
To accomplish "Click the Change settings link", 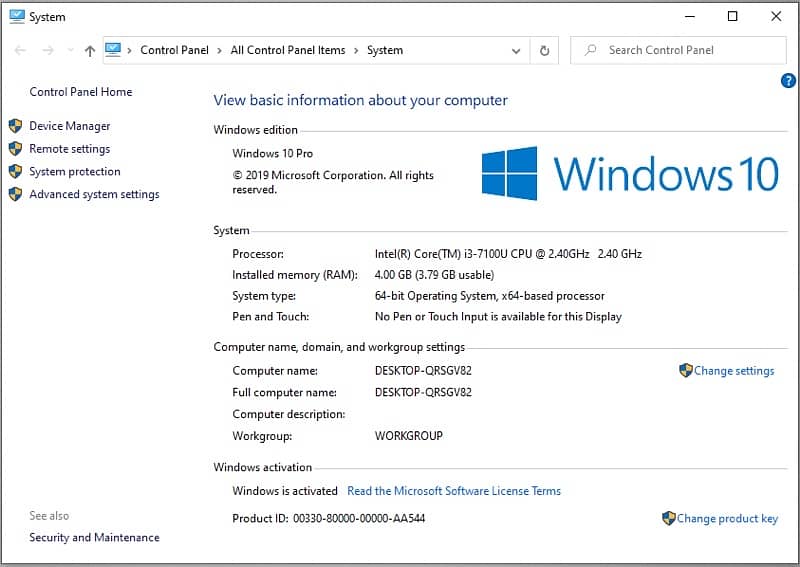I will [x=733, y=371].
